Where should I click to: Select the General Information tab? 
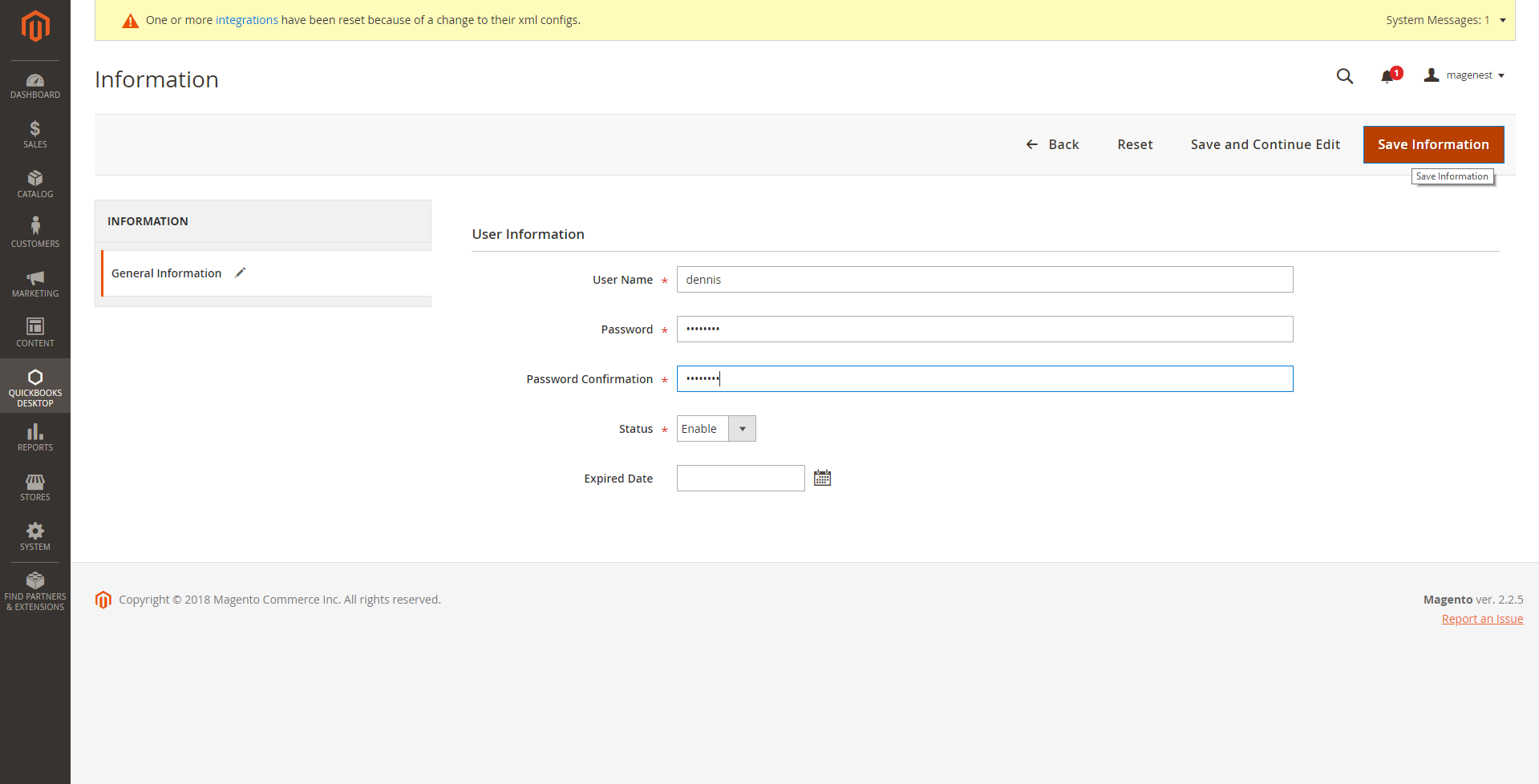pos(167,273)
